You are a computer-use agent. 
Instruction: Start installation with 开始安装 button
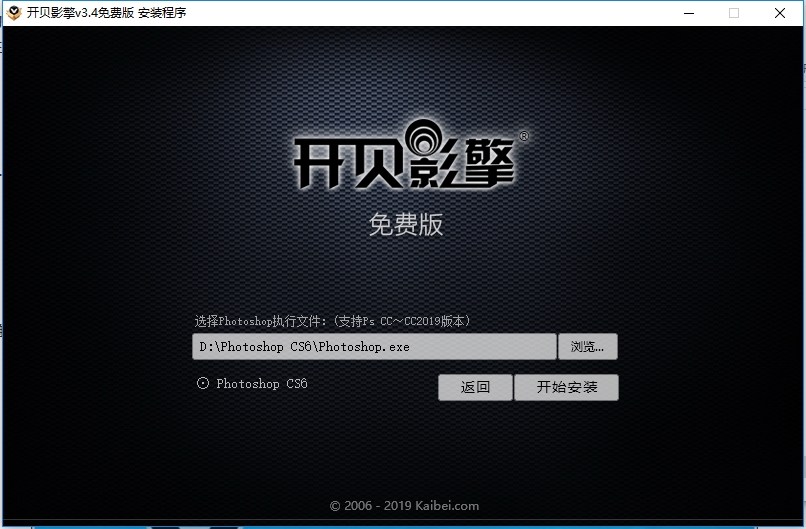(566, 387)
